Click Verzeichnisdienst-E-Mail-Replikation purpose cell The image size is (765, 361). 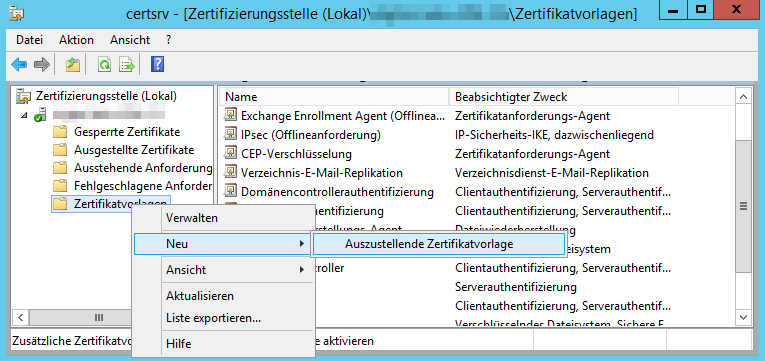coord(552,173)
